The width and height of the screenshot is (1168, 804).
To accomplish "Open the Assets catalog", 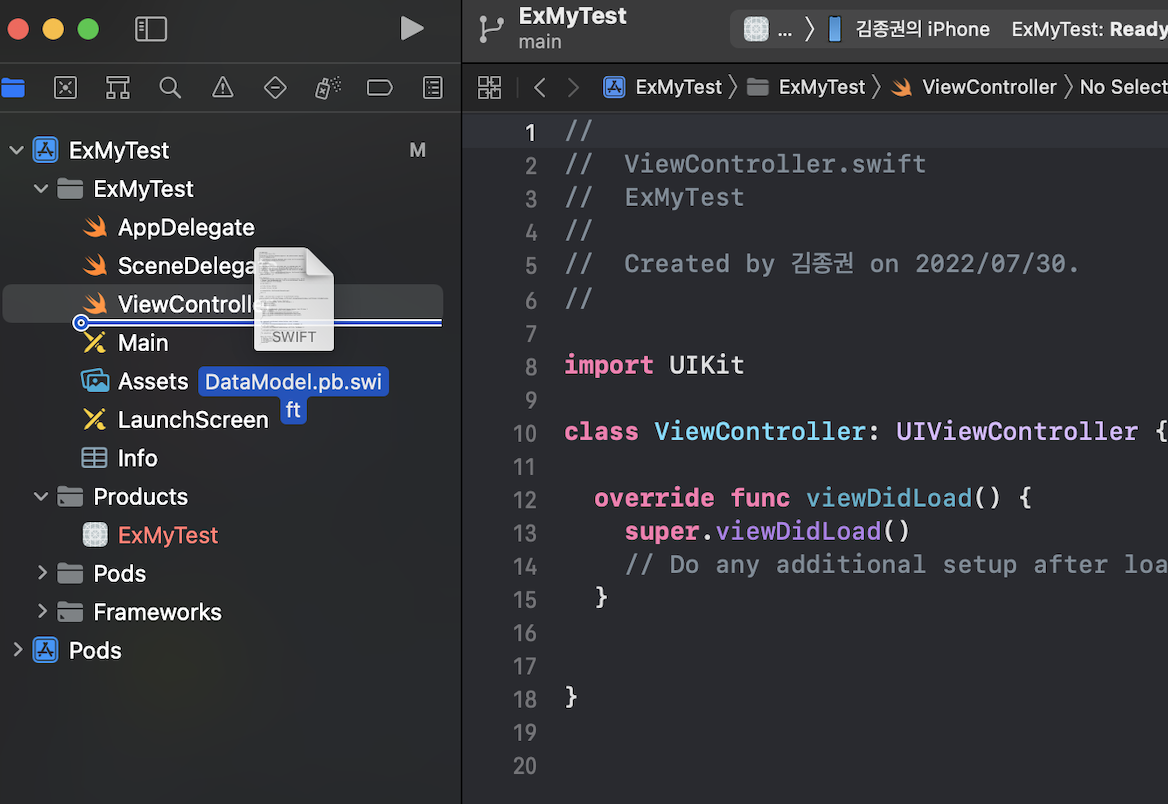I will point(153,382).
